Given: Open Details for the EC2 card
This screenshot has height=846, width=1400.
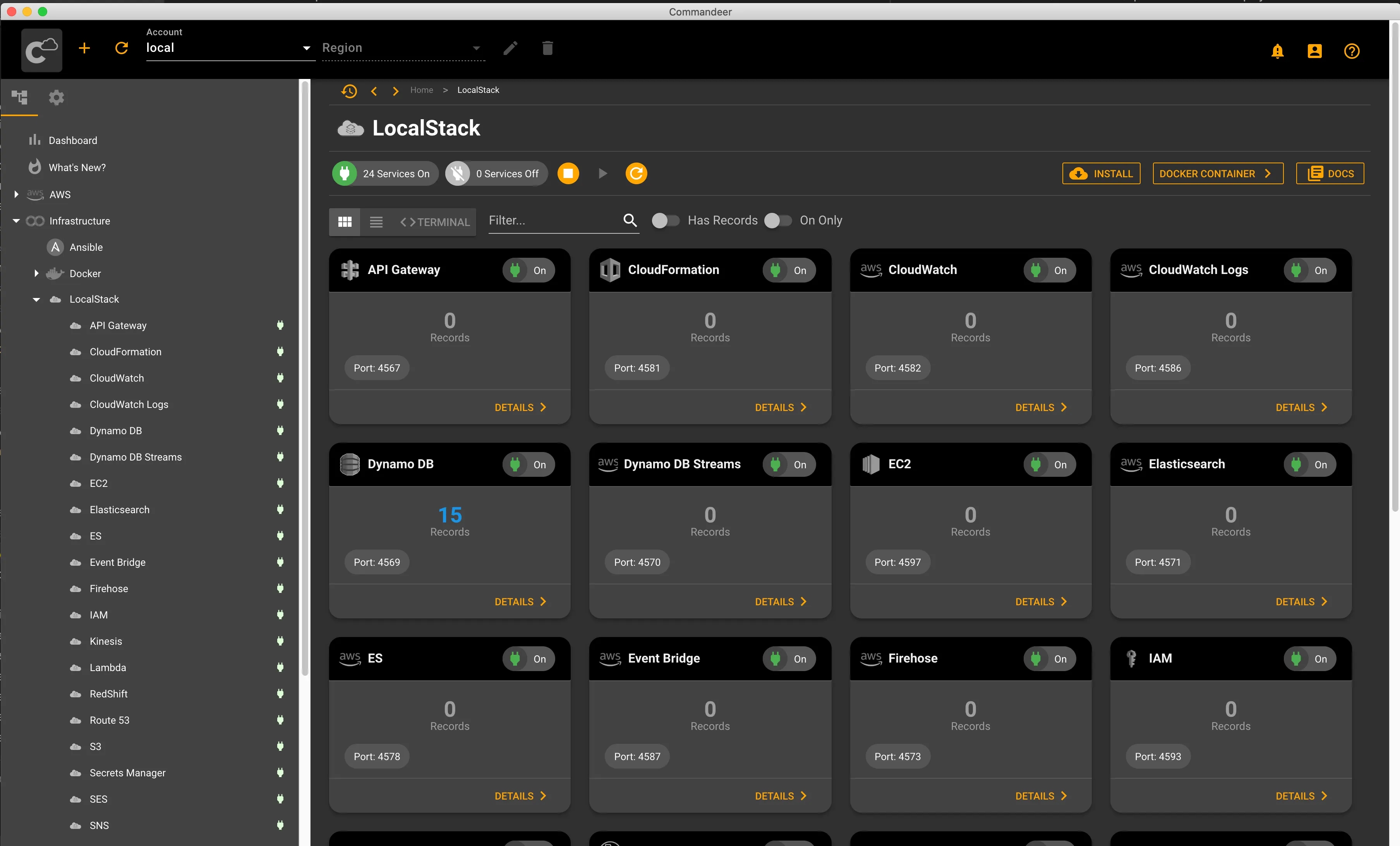Looking at the screenshot, I should point(1040,601).
